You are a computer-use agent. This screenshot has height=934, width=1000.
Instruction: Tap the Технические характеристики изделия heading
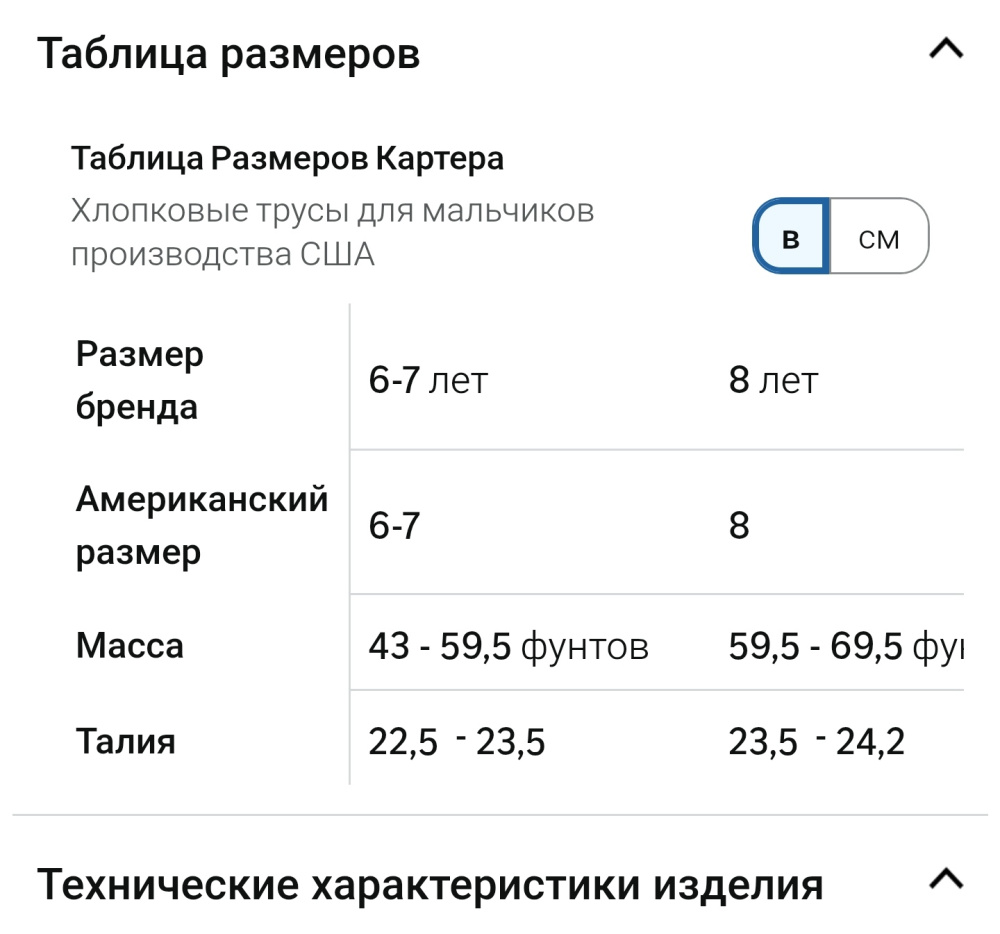click(x=430, y=885)
